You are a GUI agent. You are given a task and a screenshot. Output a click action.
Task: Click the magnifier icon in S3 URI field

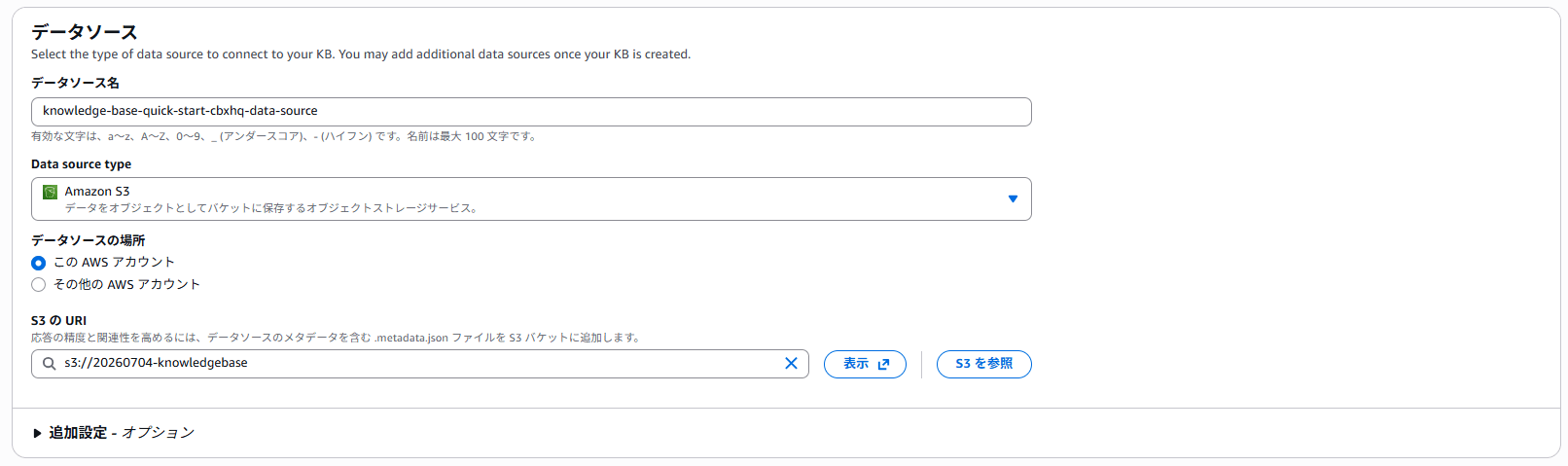(49, 364)
